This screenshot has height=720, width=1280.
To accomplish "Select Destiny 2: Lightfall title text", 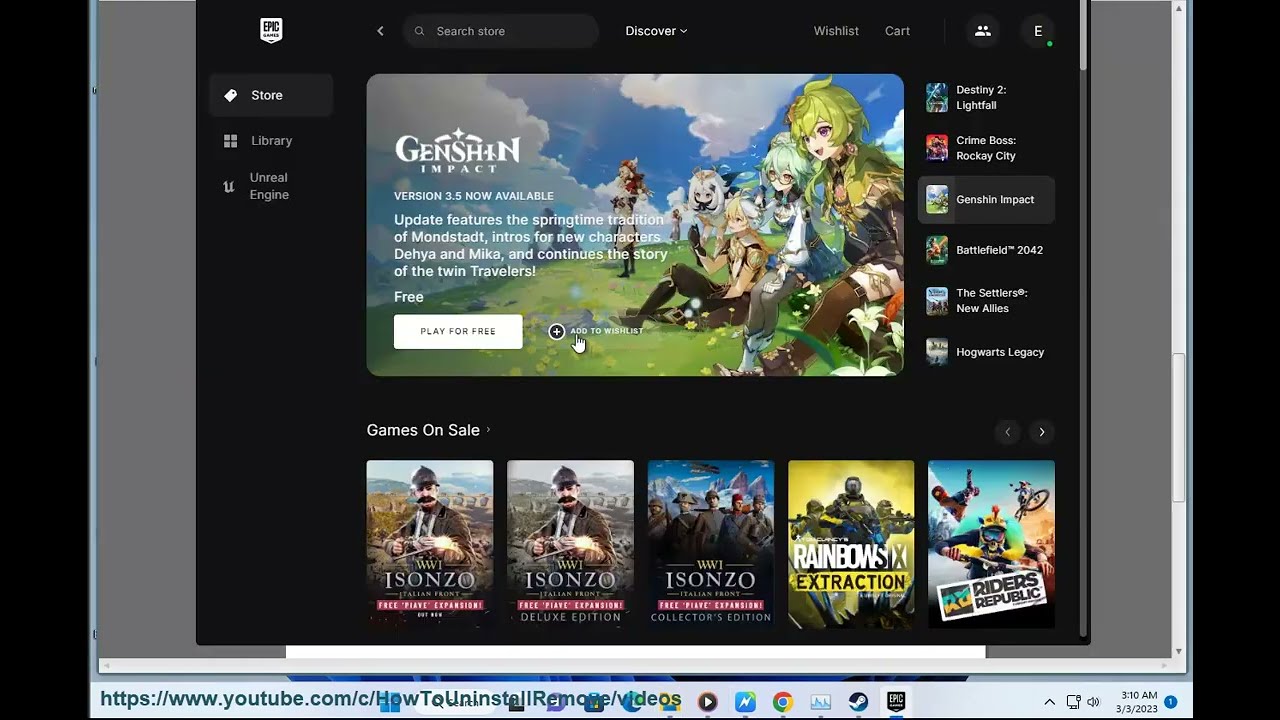I will pyautogui.click(x=981, y=97).
